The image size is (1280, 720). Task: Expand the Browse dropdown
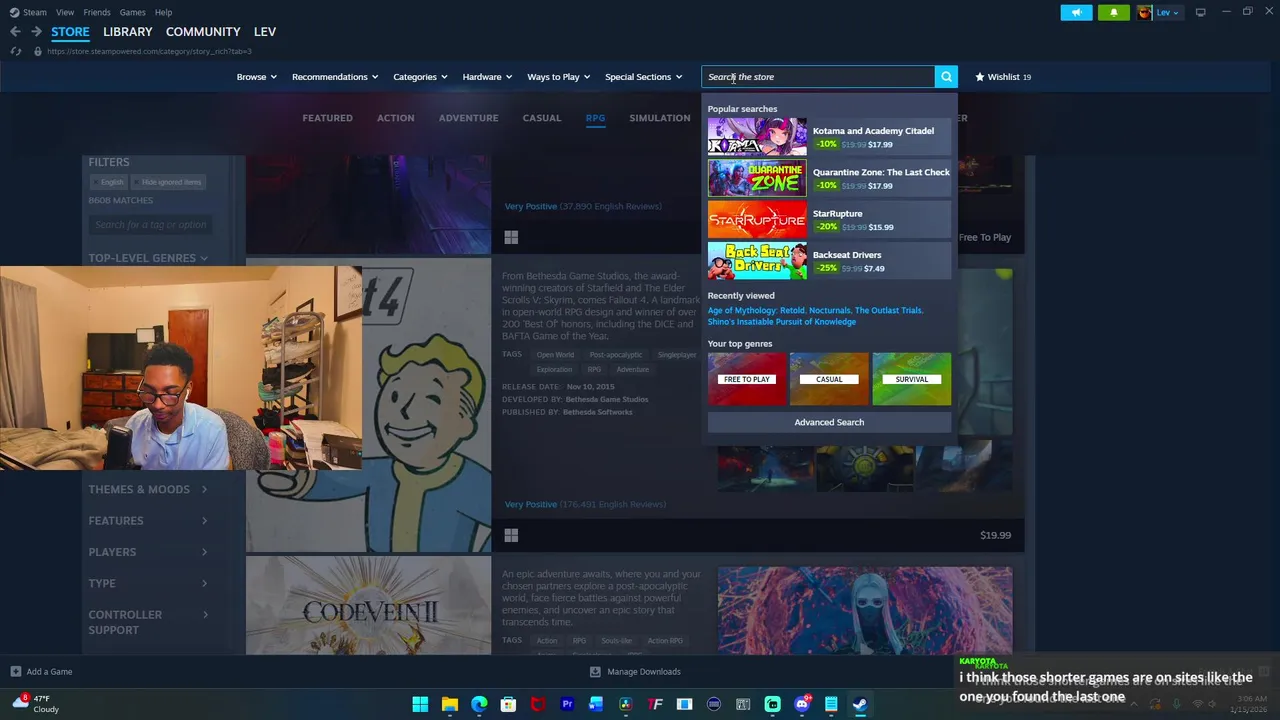(x=256, y=77)
